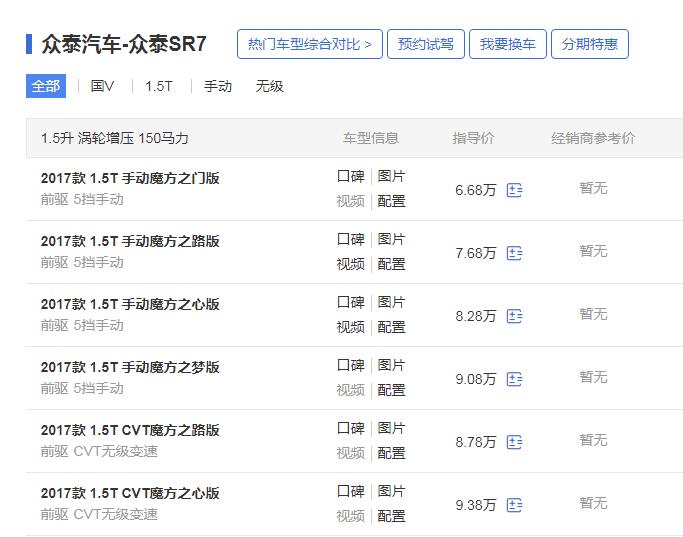Open price calculator icon beside 9.08万
Image resolution: width=683 pixels, height=537 pixels.
pyautogui.click(x=514, y=379)
